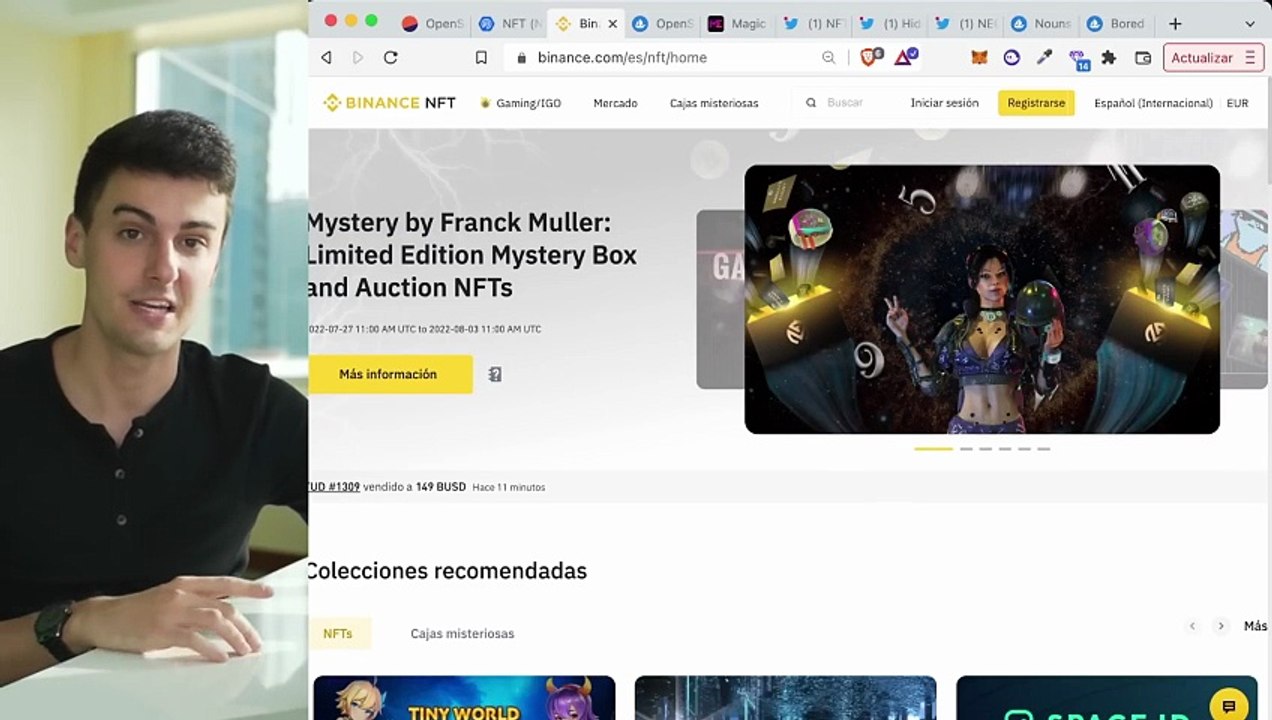Switch to the Nouns tab
The image size is (1272, 720).
pos(1041,24)
